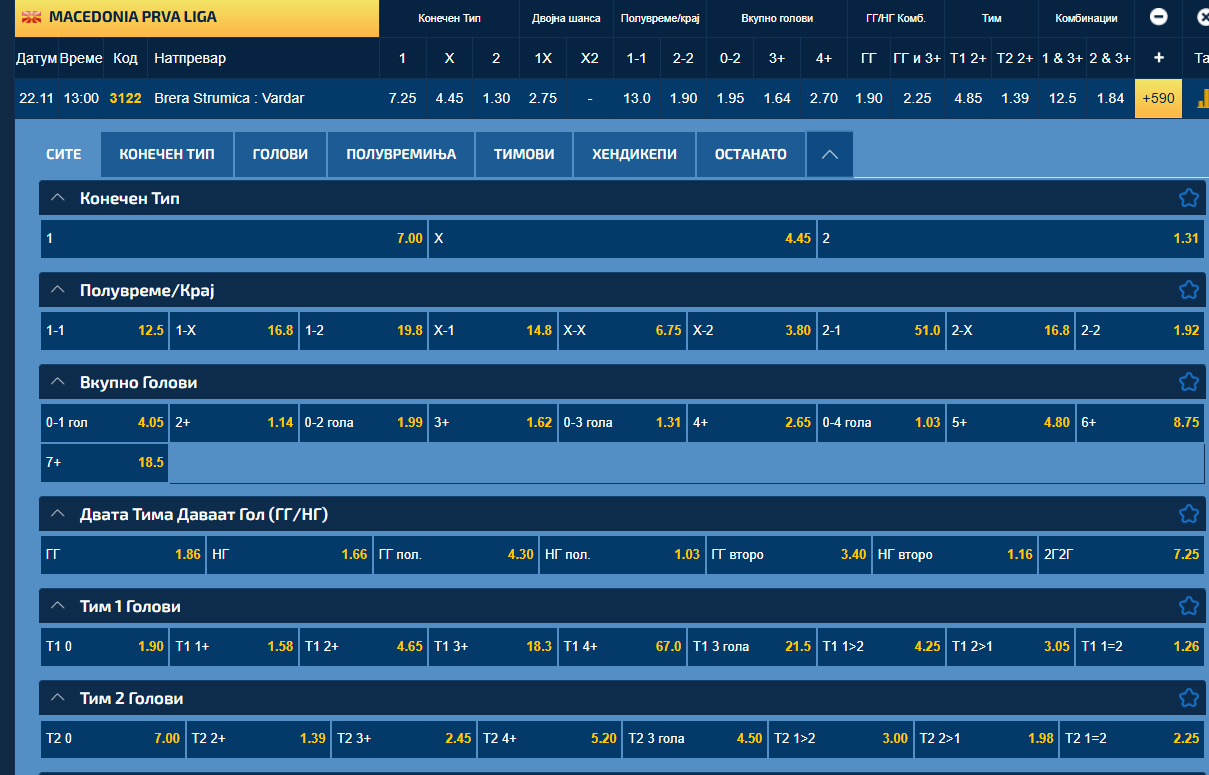Click the yellow +590 more markets button
This screenshot has width=1209, height=775.
click(1158, 98)
